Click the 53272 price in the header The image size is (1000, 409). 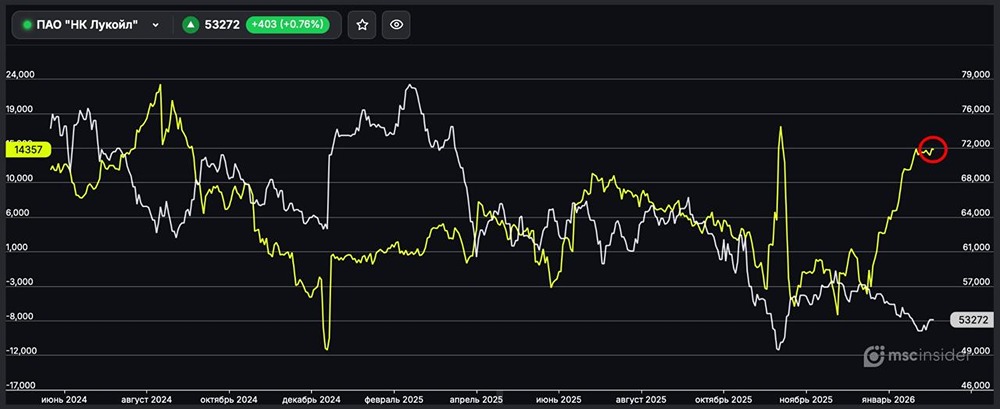(221, 25)
